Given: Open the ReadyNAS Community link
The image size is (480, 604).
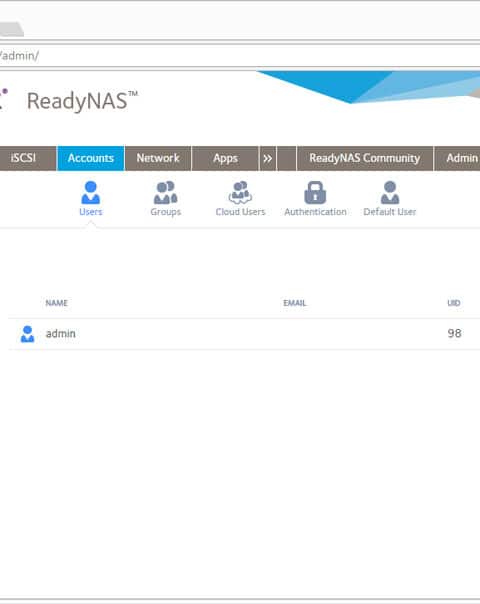Looking at the screenshot, I should (x=364, y=158).
